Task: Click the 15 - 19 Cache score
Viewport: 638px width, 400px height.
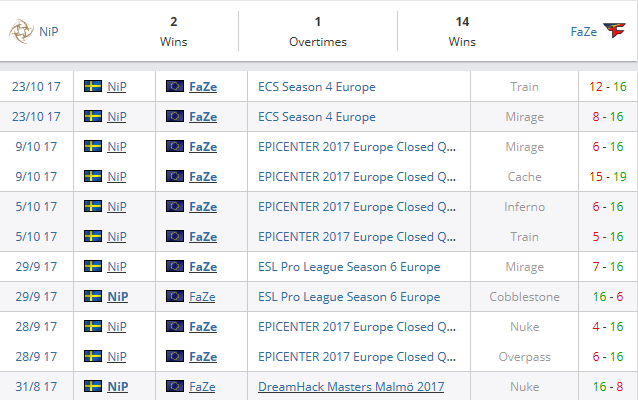Action: tap(608, 177)
